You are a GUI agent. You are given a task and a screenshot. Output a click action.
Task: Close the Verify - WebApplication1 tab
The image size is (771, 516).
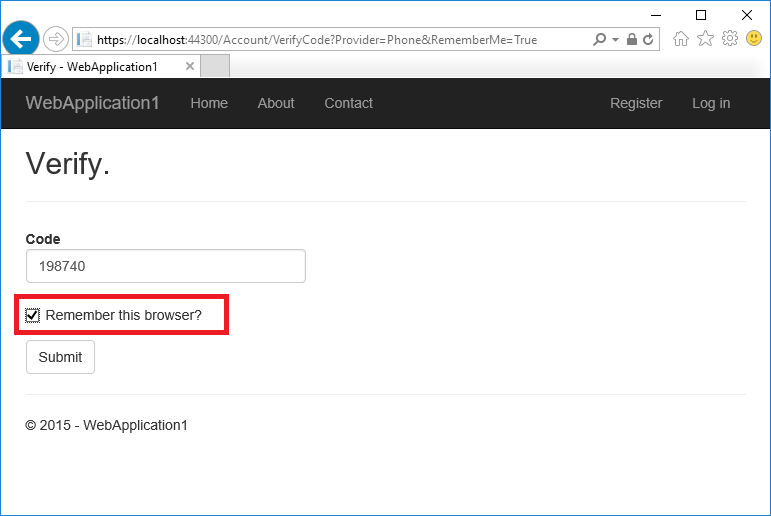[x=190, y=66]
